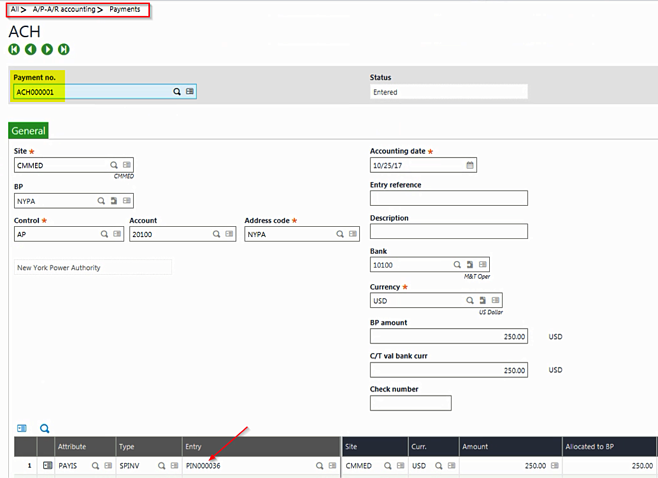Click the All breadcrumb link
The width and height of the screenshot is (658, 478).
(x=15, y=9)
